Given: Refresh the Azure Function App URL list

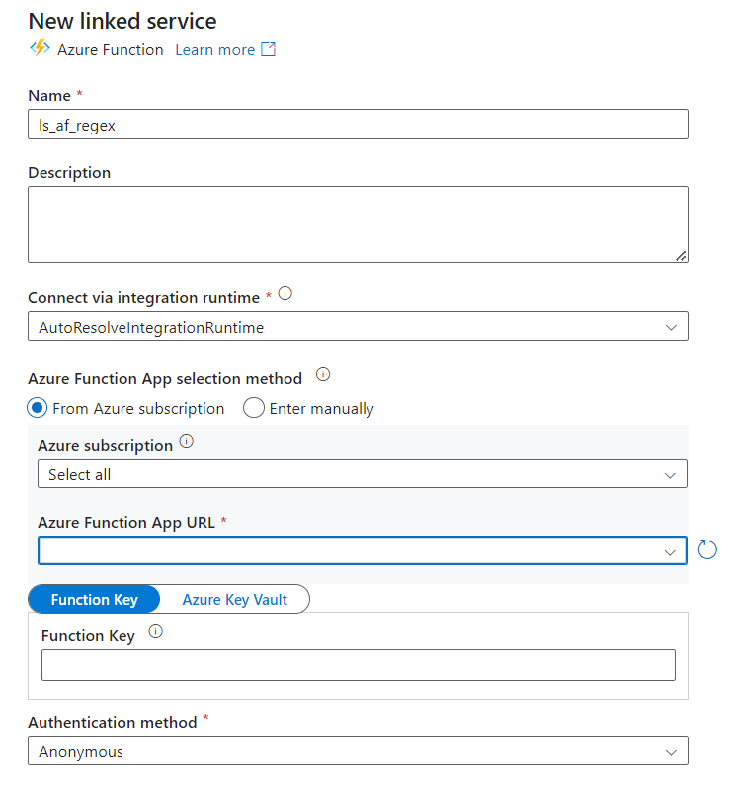Looking at the screenshot, I should point(707,549).
